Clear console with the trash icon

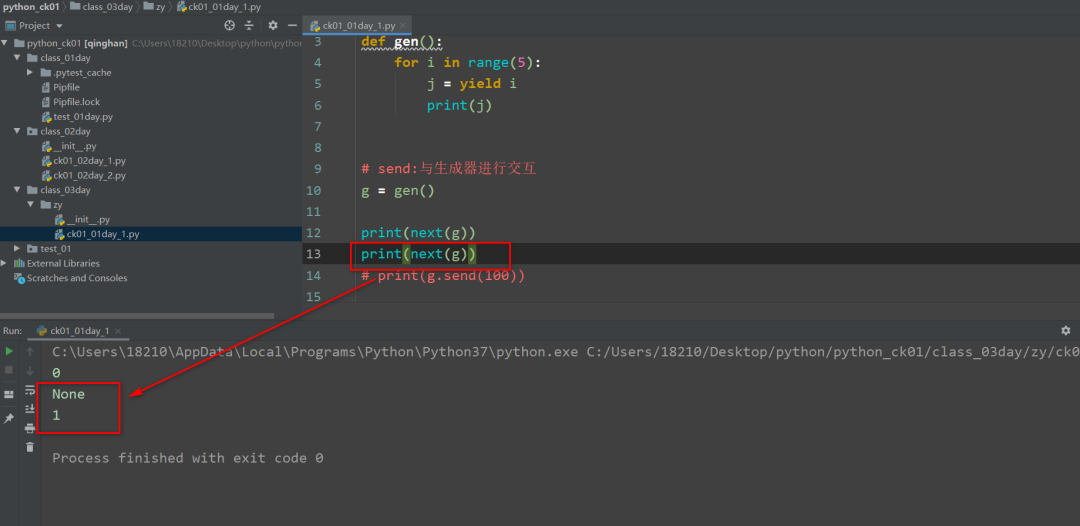pyautogui.click(x=30, y=447)
